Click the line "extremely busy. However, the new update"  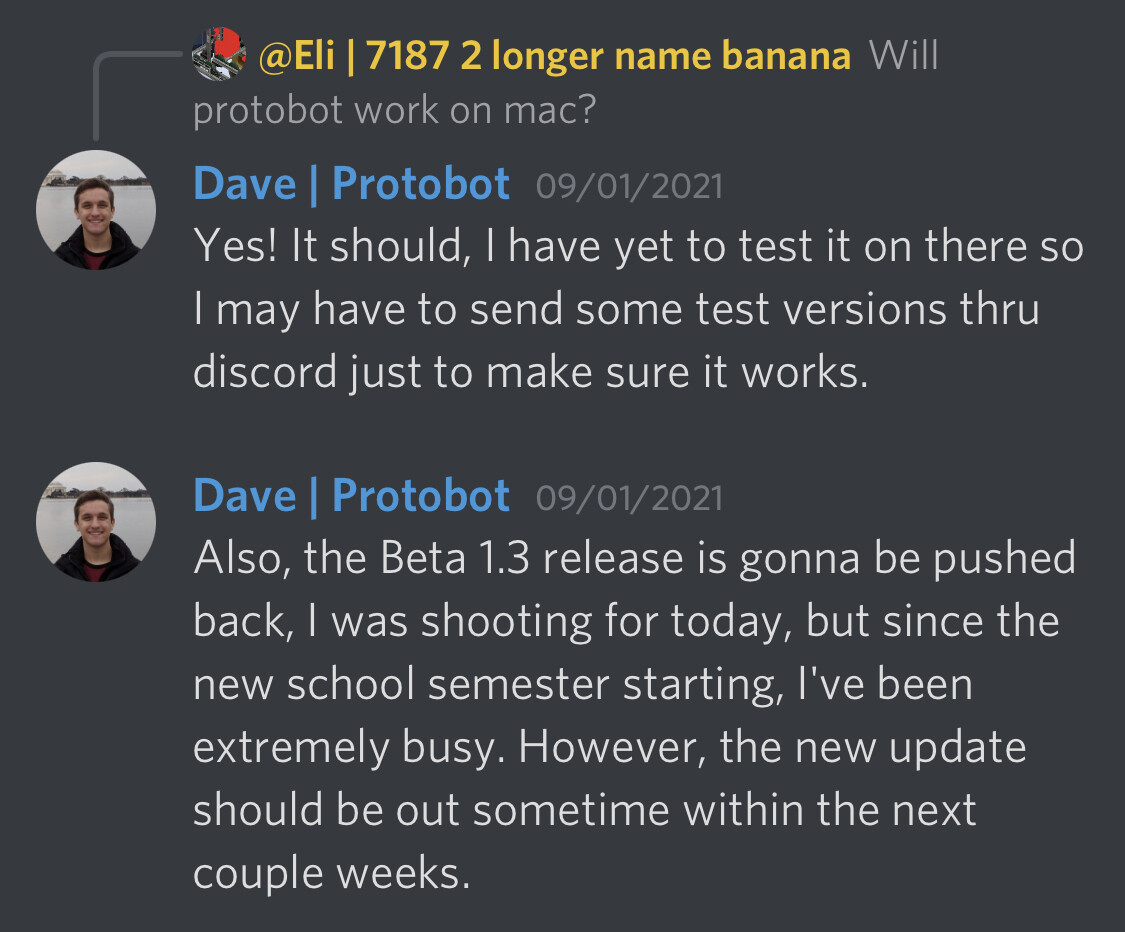coord(609,748)
